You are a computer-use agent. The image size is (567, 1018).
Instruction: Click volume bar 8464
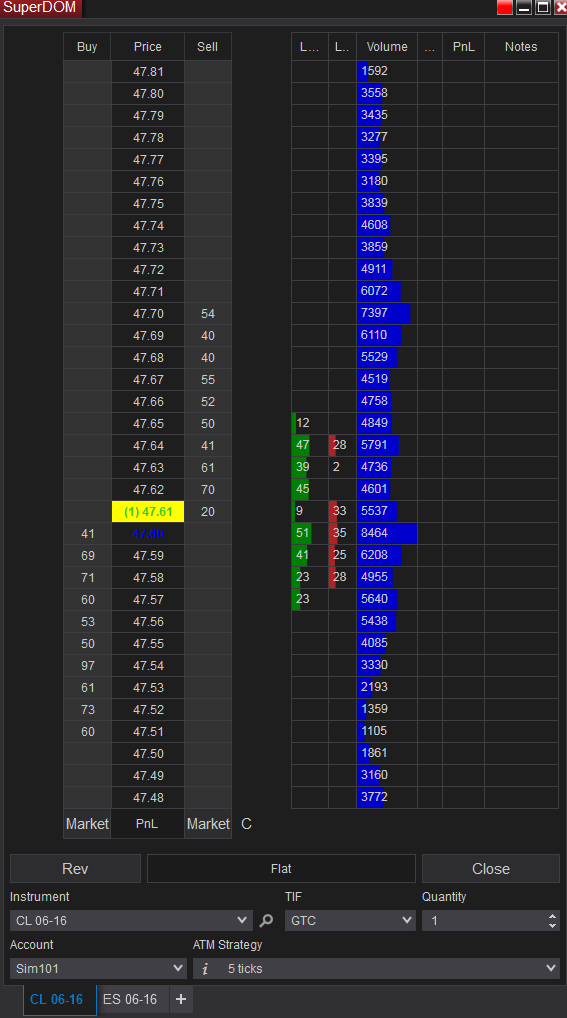387,533
